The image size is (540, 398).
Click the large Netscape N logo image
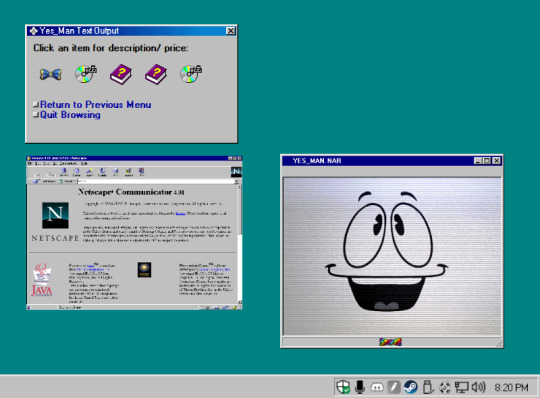[55, 216]
